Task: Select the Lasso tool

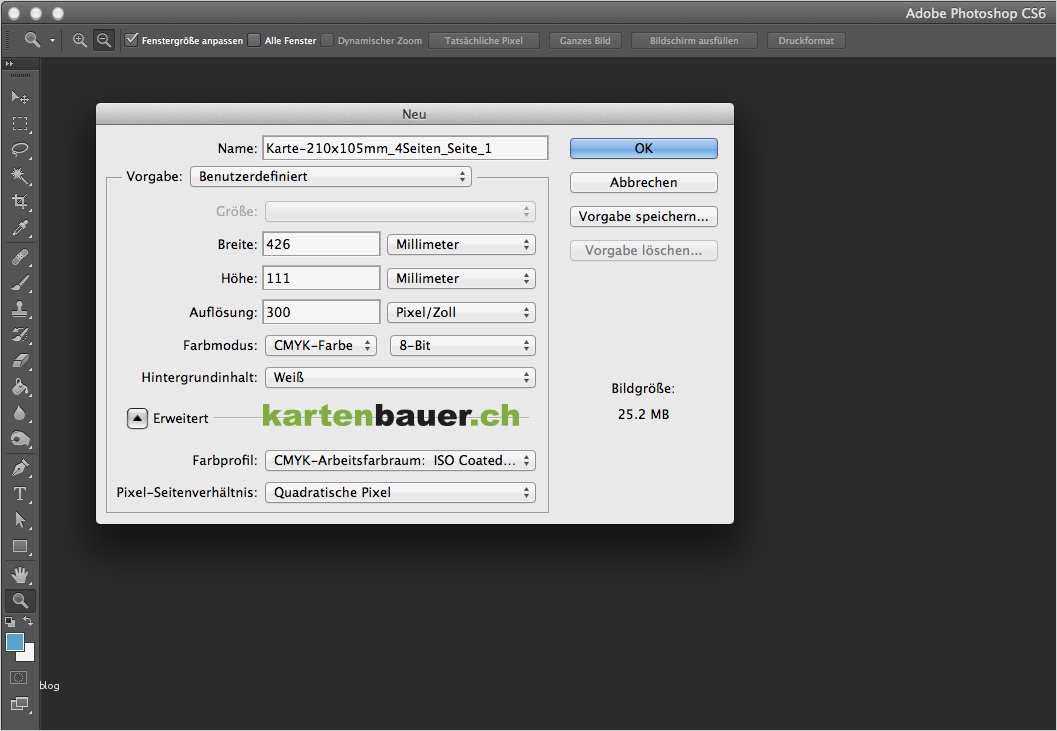Action: point(20,150)
